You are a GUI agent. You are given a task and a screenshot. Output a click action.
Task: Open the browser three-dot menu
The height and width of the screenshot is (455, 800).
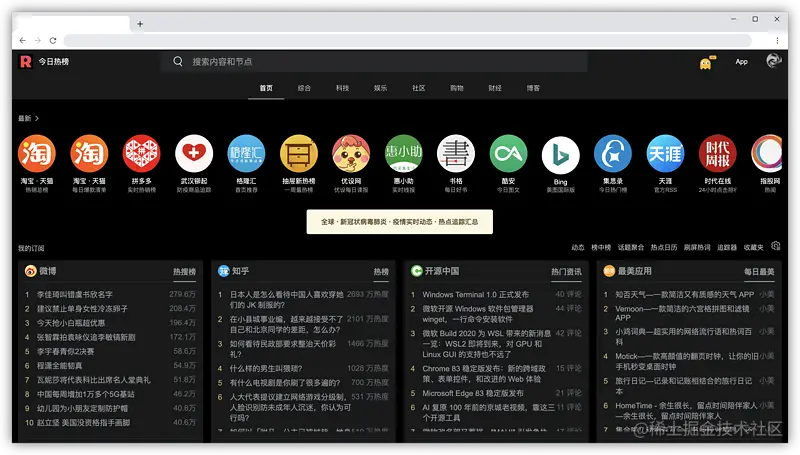pyautogui.click(x=777, y=40)
